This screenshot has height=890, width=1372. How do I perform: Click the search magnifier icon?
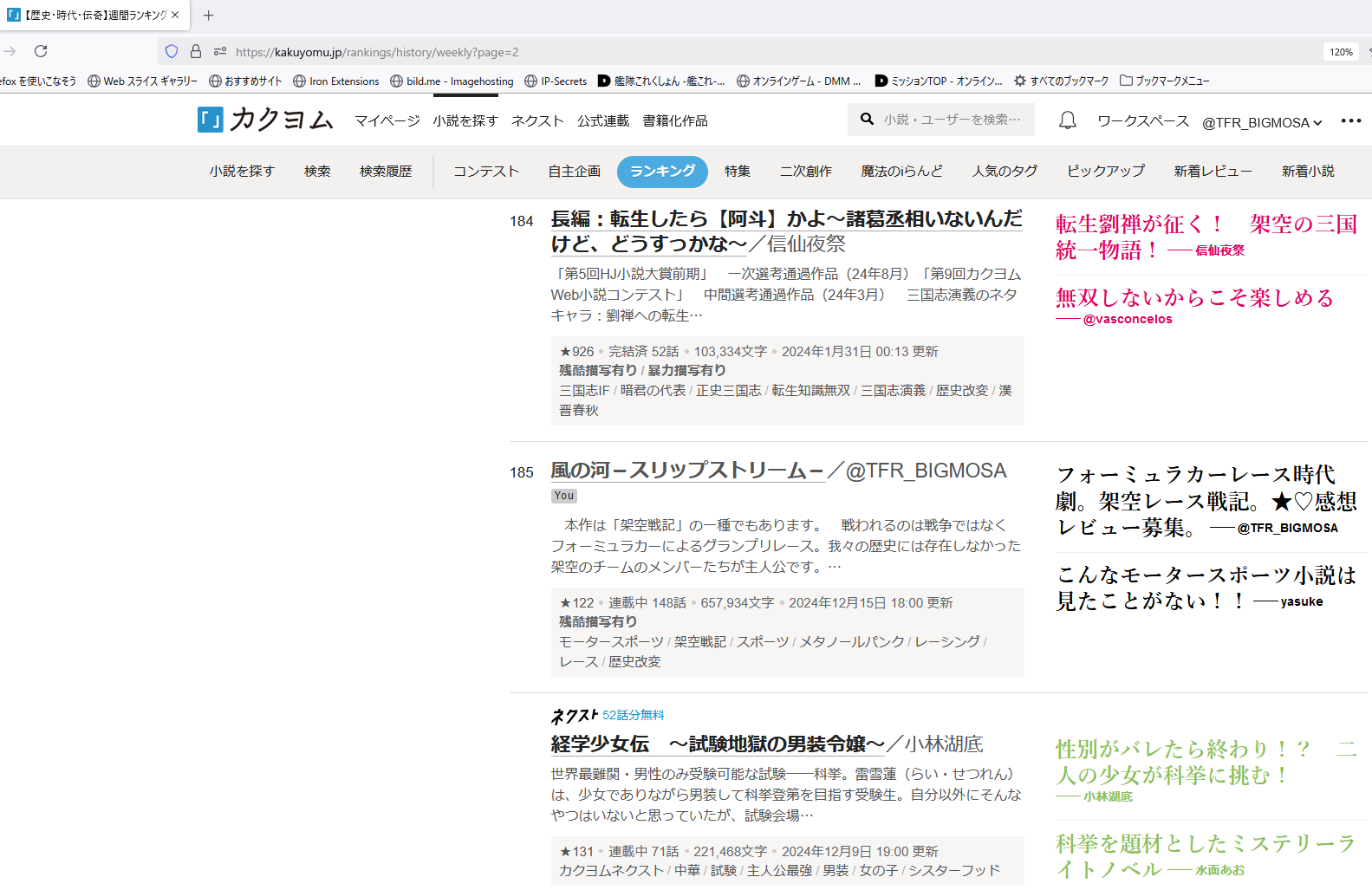867,120
